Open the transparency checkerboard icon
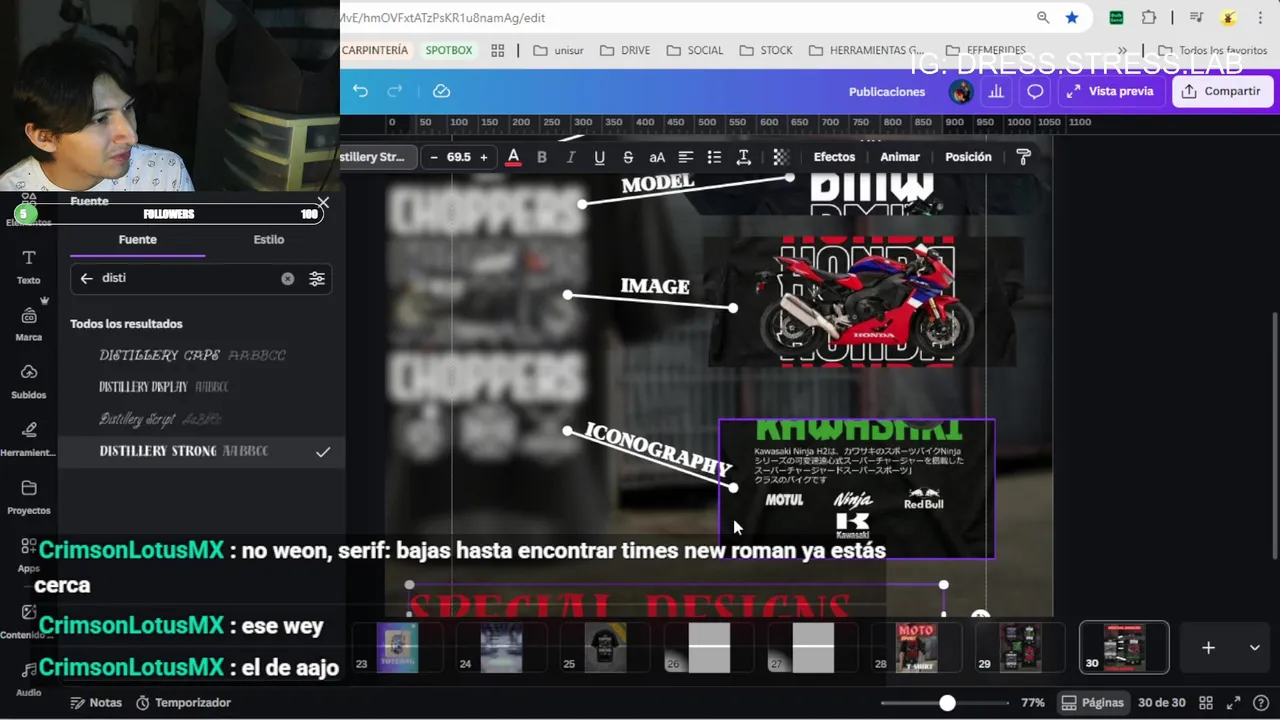Screen dimensions: 1280x720 point(781,157)
